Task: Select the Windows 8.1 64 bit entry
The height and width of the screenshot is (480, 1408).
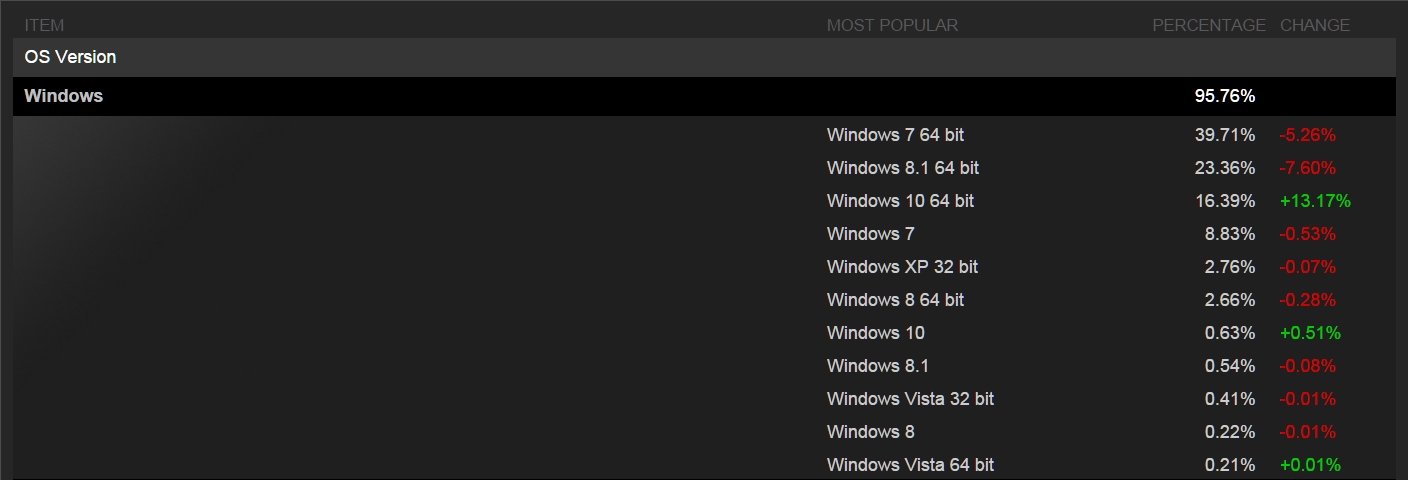Action: [902, 168]
